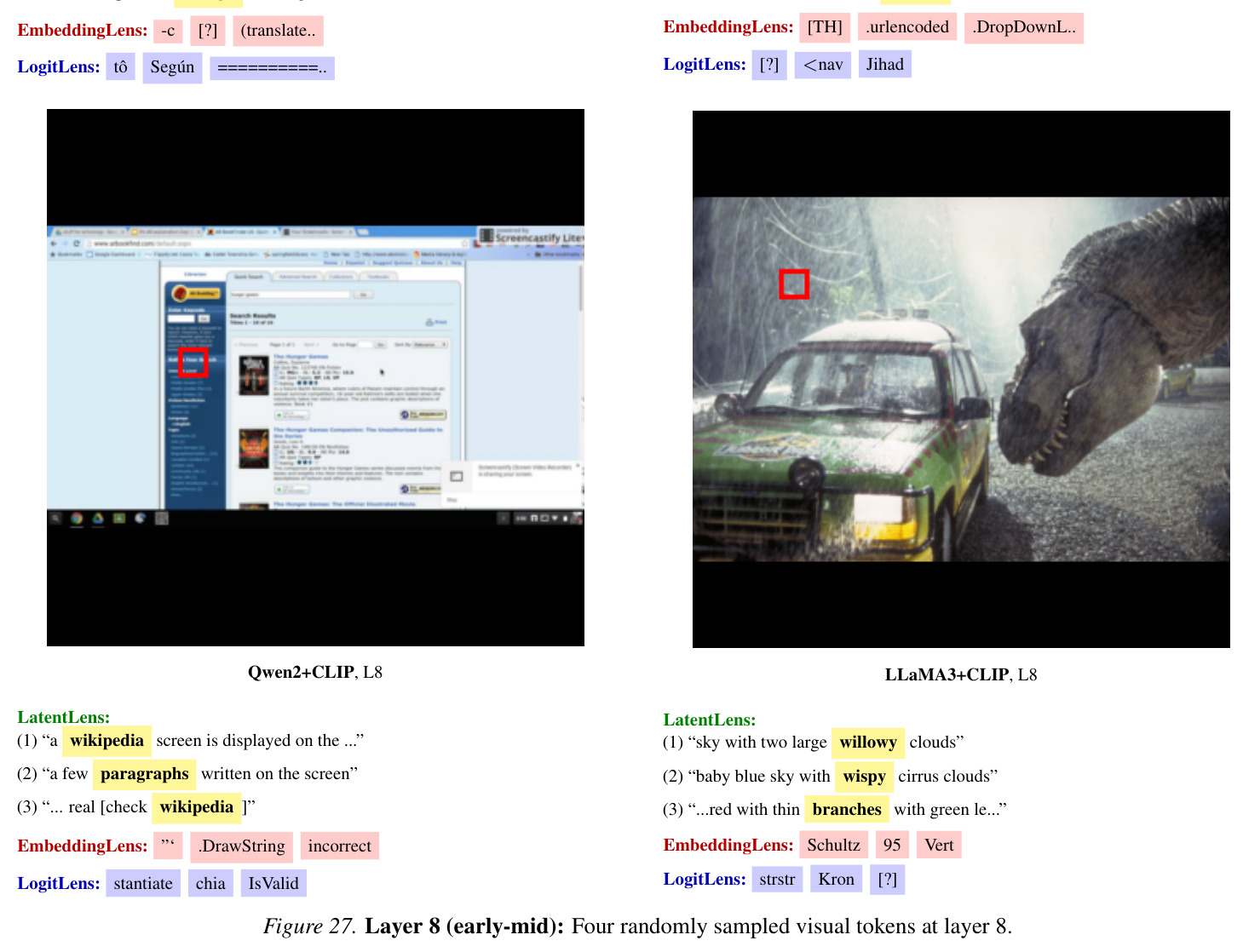Select the "chia" token
The image size is (1243, 952).
(210, 884)
